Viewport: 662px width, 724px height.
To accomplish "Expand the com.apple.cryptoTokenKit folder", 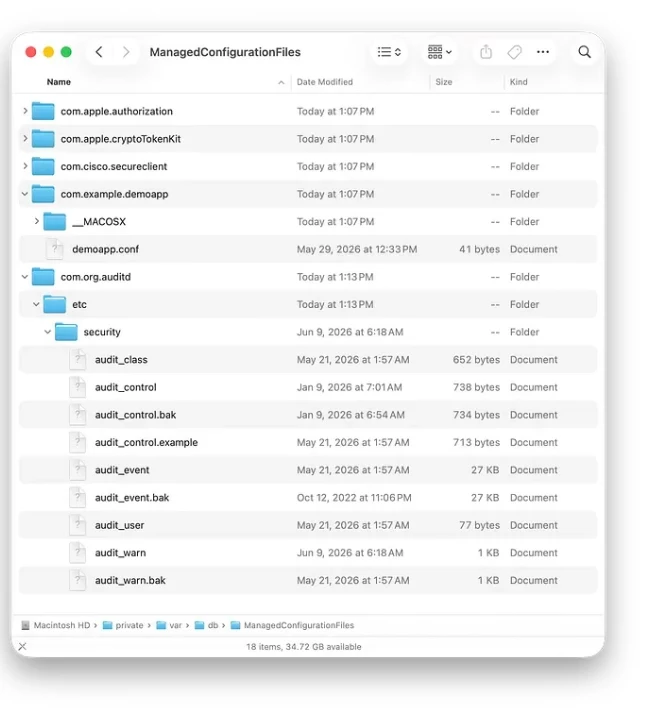I will 25,139.
